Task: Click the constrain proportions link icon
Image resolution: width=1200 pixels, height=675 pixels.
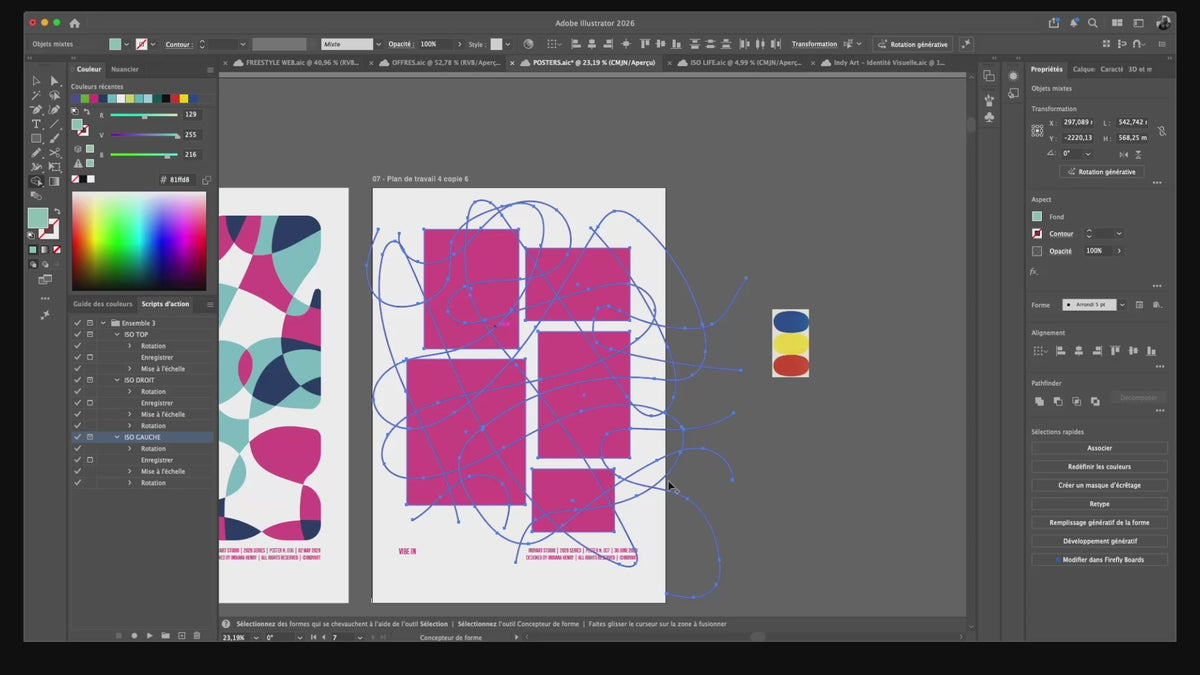Action: 1161,131
